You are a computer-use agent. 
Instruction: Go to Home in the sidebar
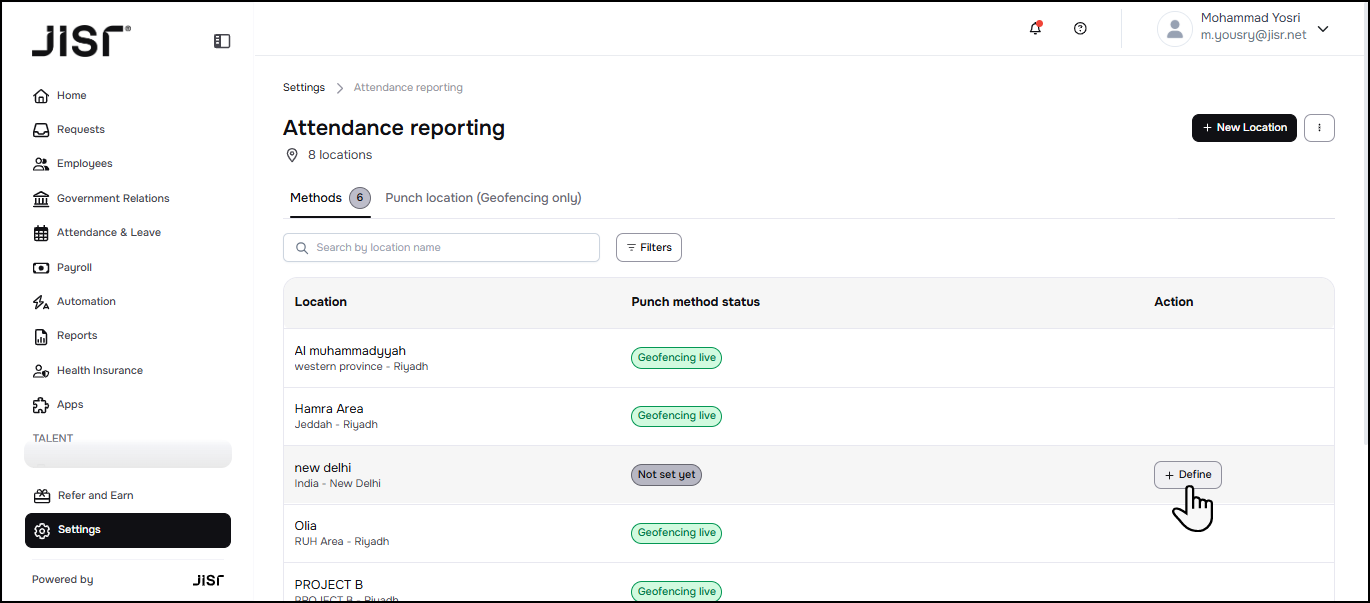coord(71,96)
